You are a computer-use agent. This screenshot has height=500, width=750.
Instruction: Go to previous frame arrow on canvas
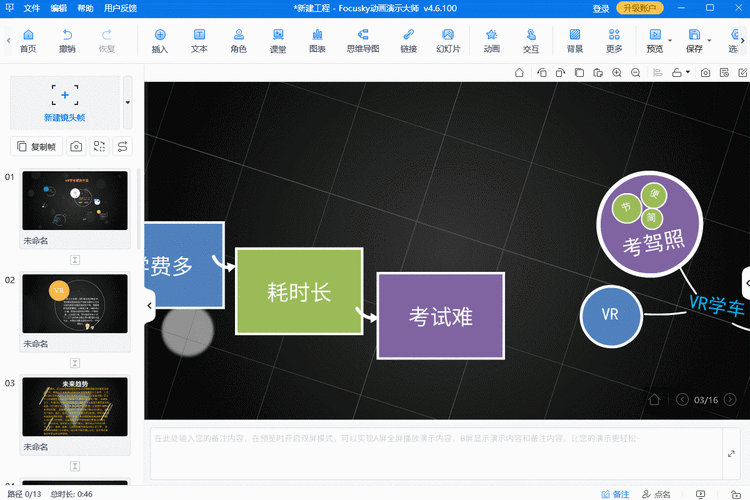pyautogui.click(x=682, y=400)
